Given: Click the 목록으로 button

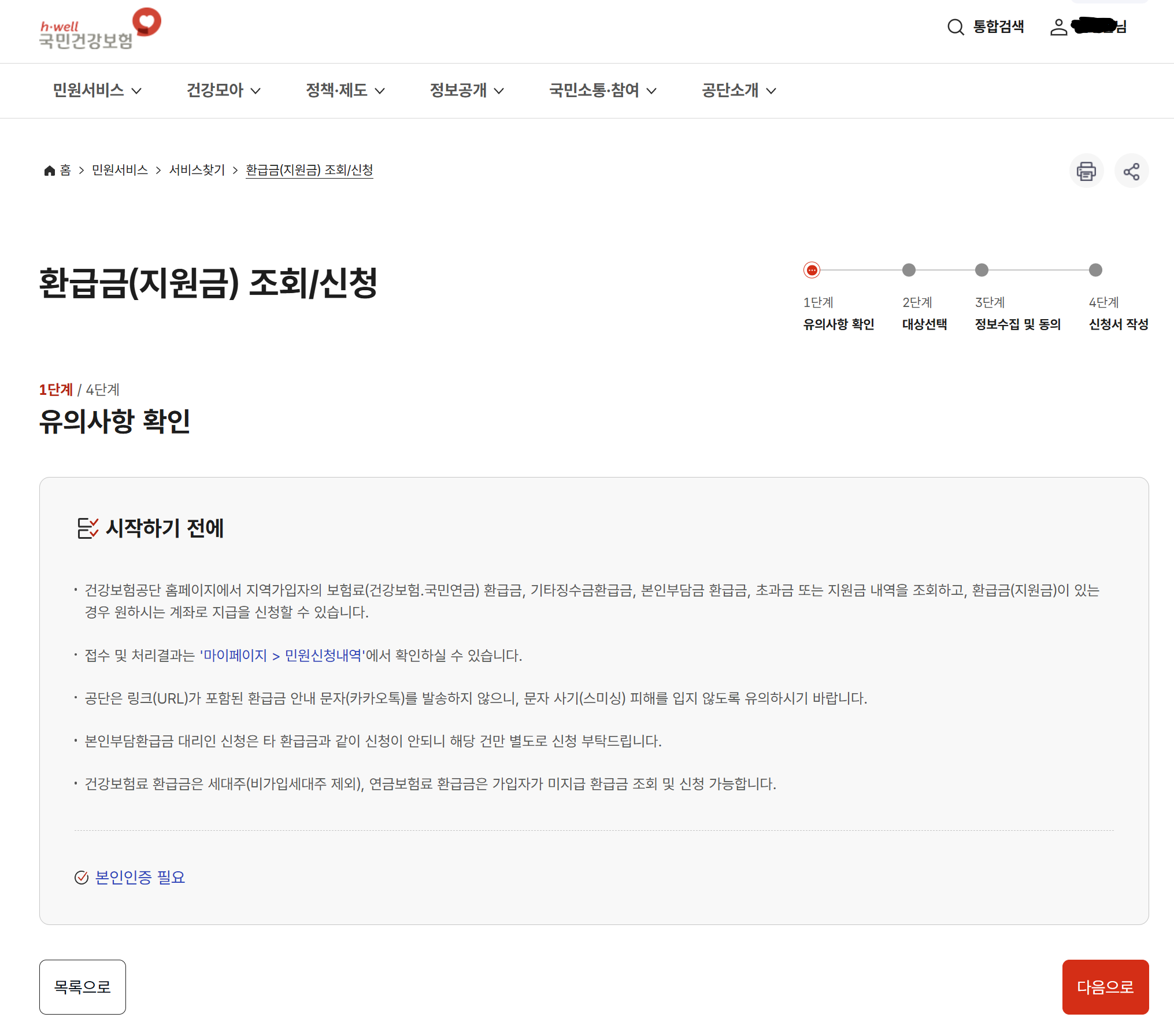Looking at the screenshot, I should point(83,987).
